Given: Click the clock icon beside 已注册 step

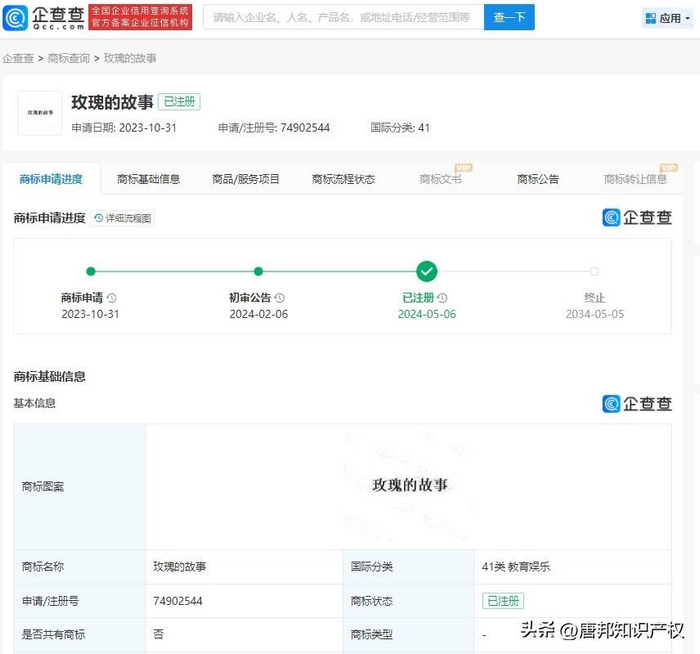Looking at the screenshot, I should [x=442, y=298].
